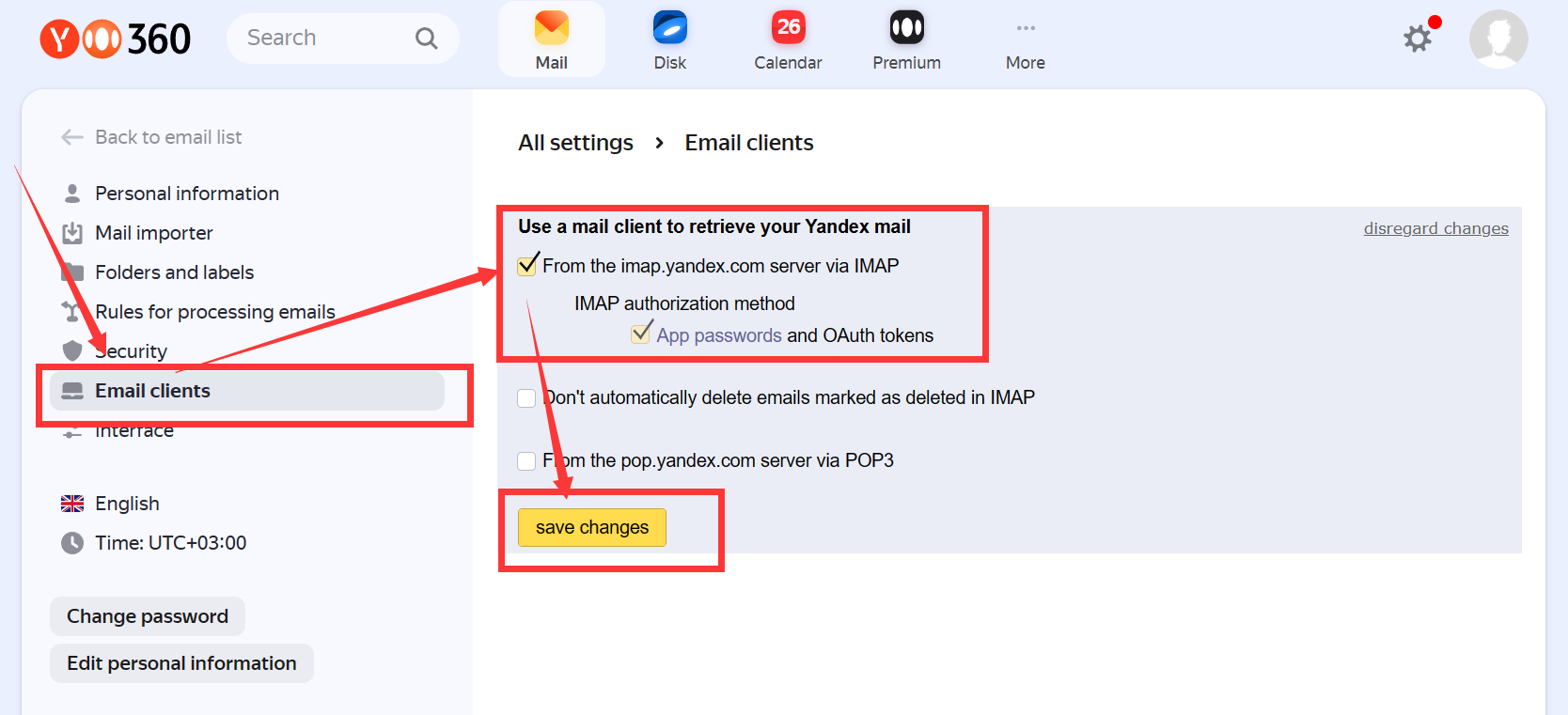The image size is (1568, 715).
Task: Open the Disk app icon
Action: pos(670,28)
